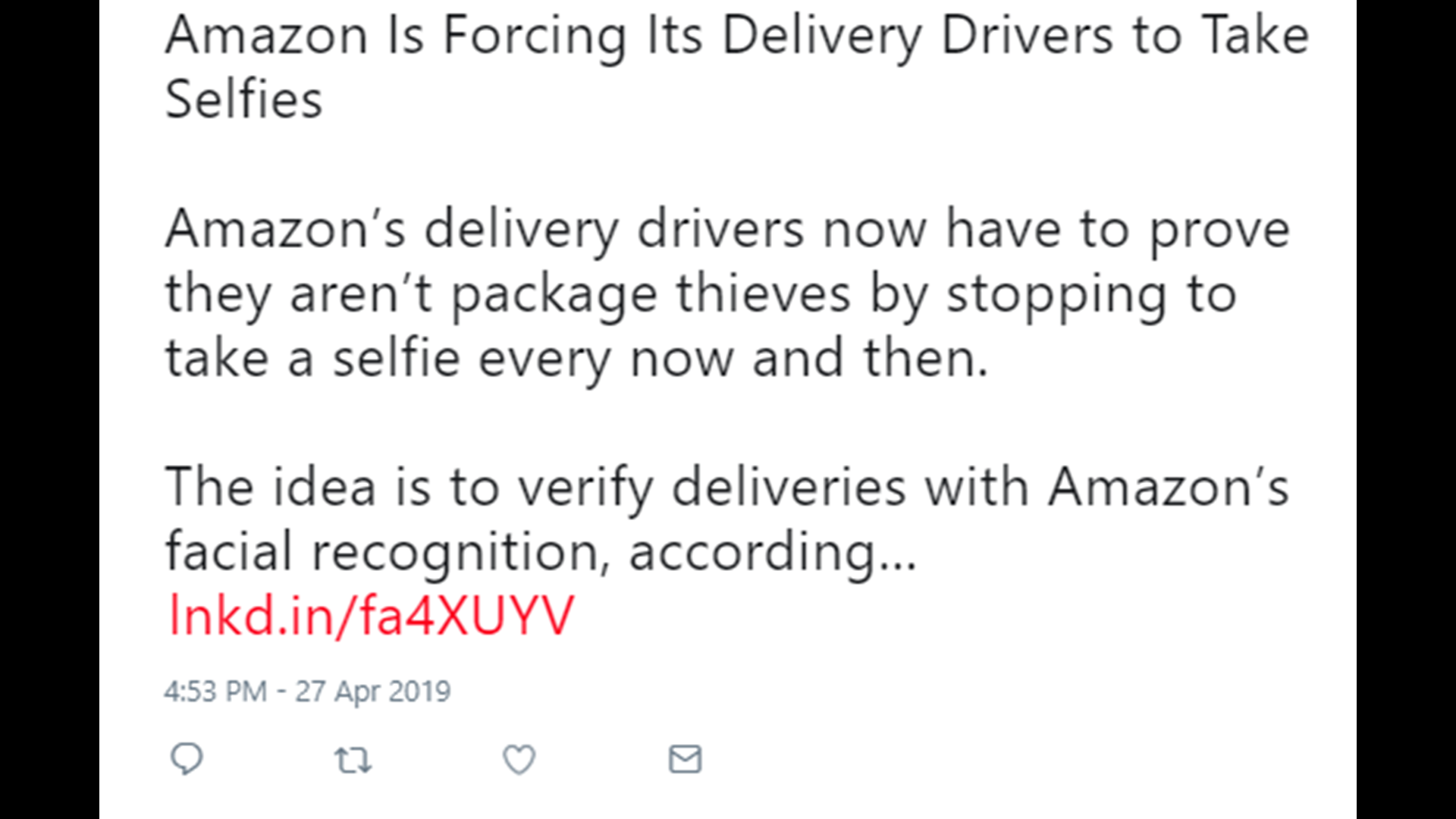Open direct message via the envelope icon
The image size is (1456, 819).
point(685,758)
